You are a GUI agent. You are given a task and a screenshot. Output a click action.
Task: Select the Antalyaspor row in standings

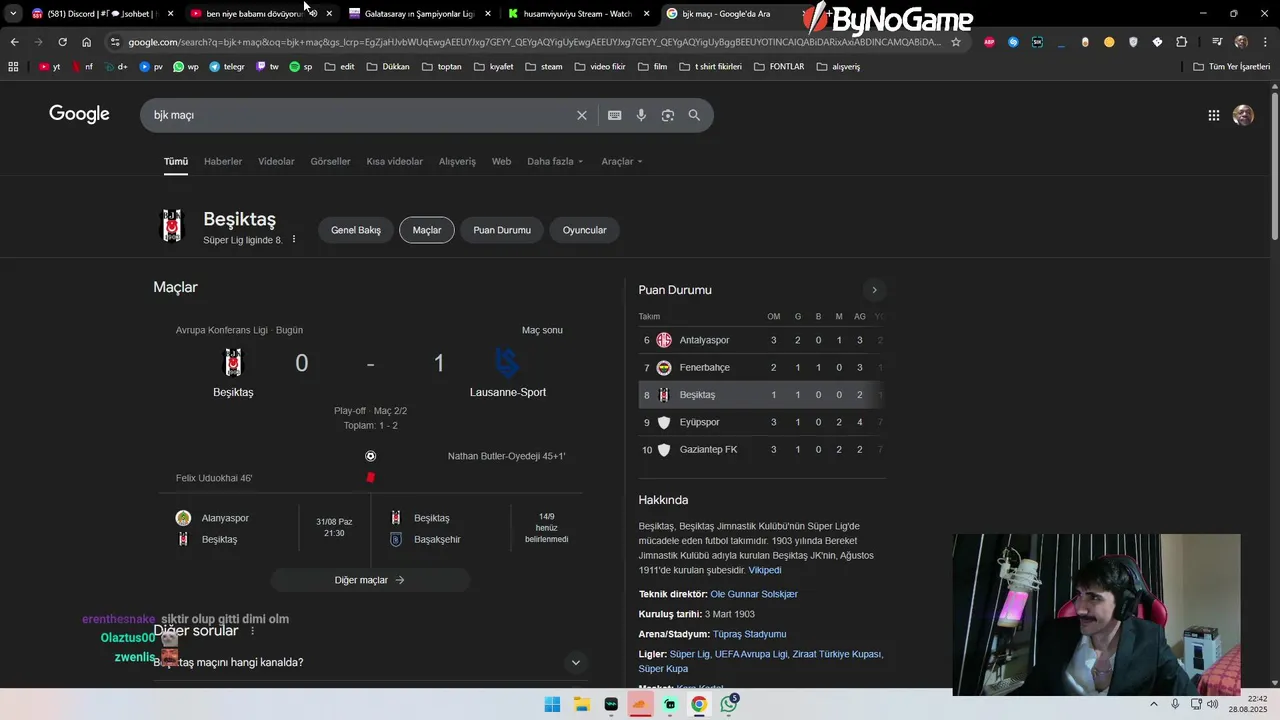tap(762, 340)
